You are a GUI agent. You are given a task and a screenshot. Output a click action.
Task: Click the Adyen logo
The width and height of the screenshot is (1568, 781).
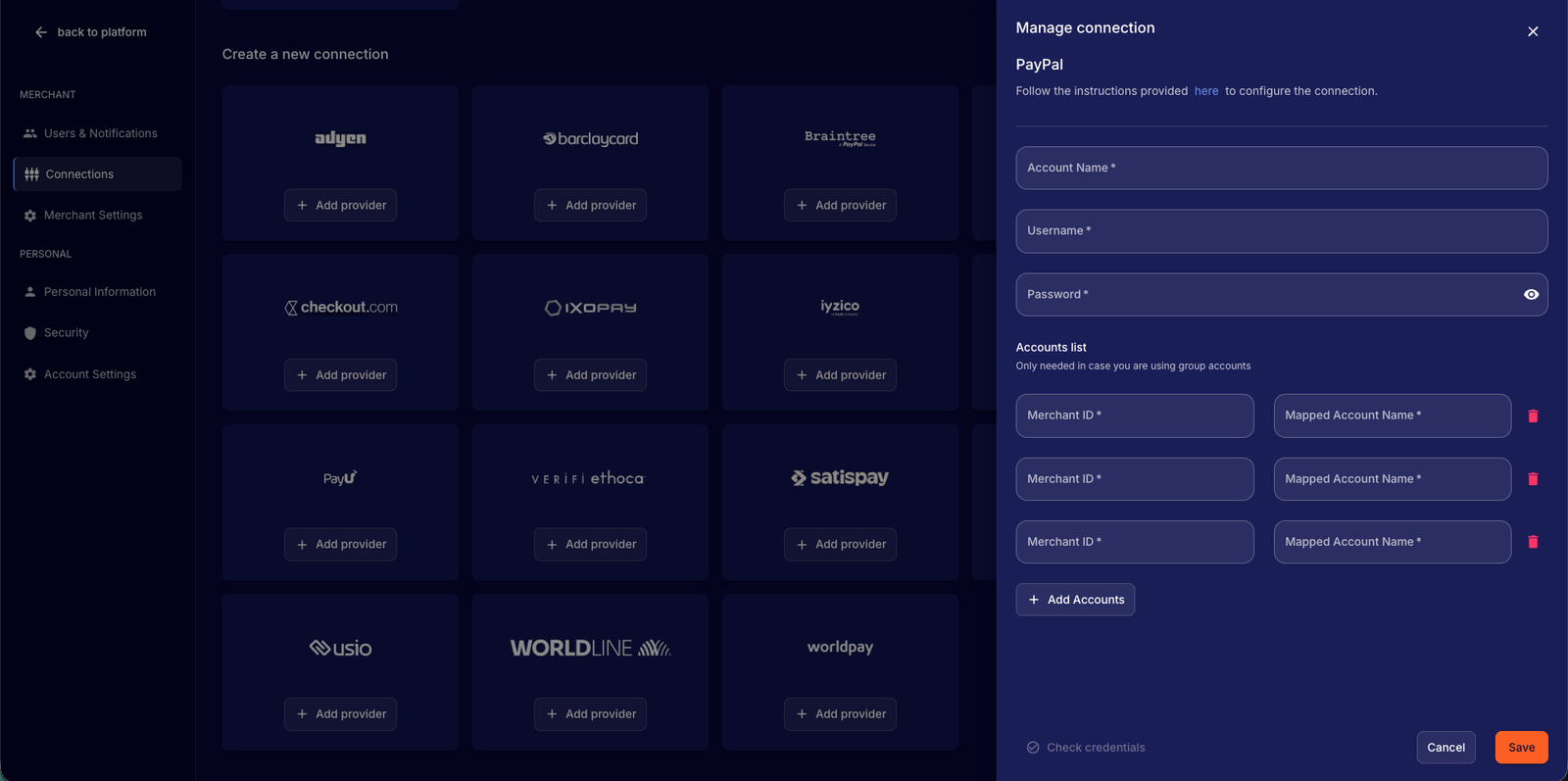[340, 139]
